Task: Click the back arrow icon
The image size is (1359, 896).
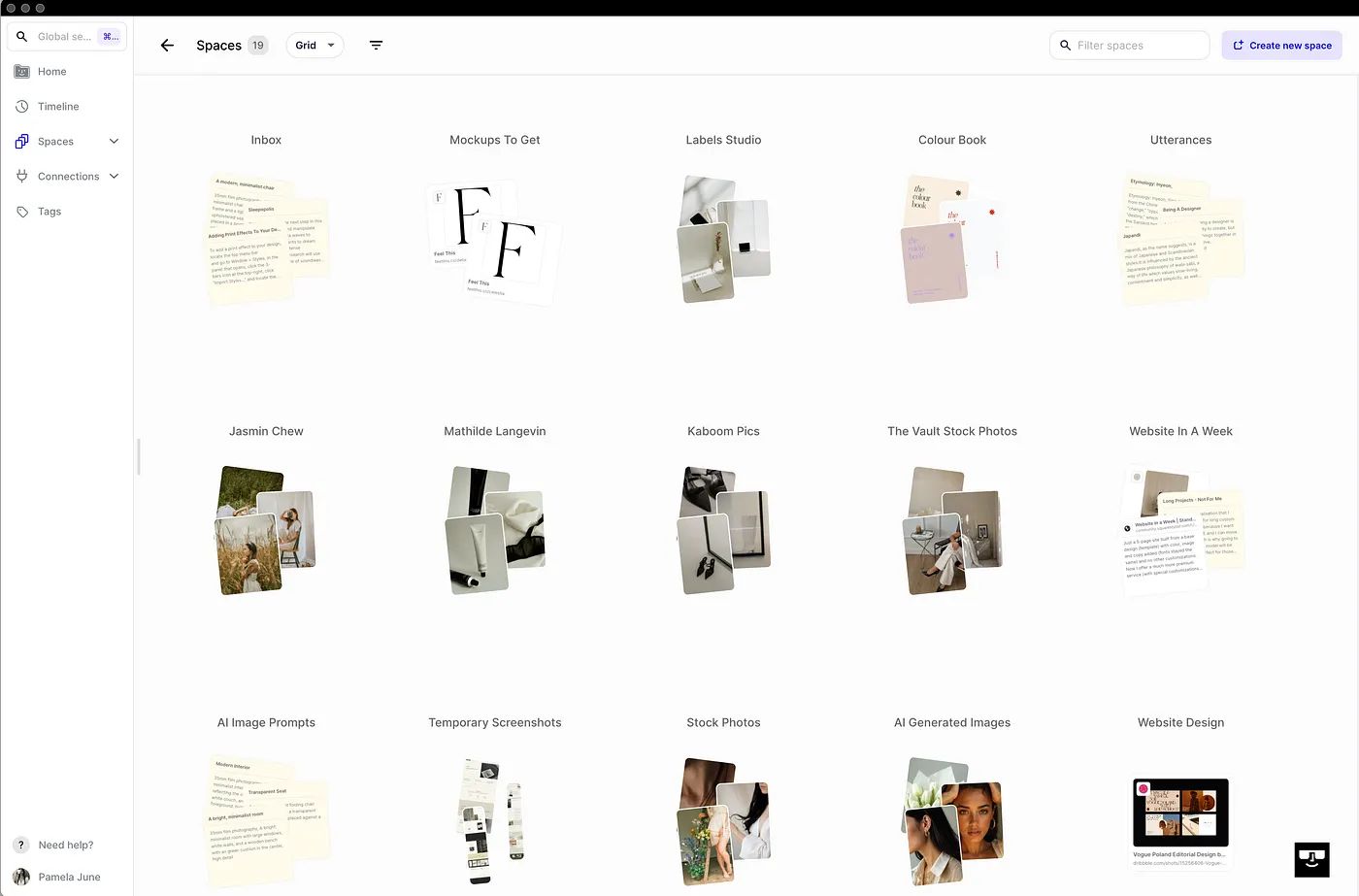Action: [167, 46]
